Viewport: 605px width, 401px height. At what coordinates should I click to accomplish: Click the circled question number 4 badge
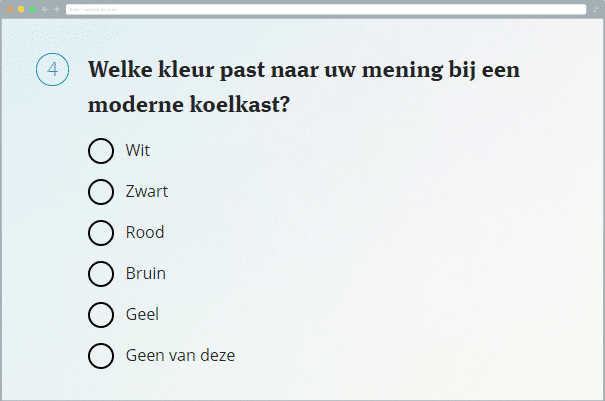52,70
